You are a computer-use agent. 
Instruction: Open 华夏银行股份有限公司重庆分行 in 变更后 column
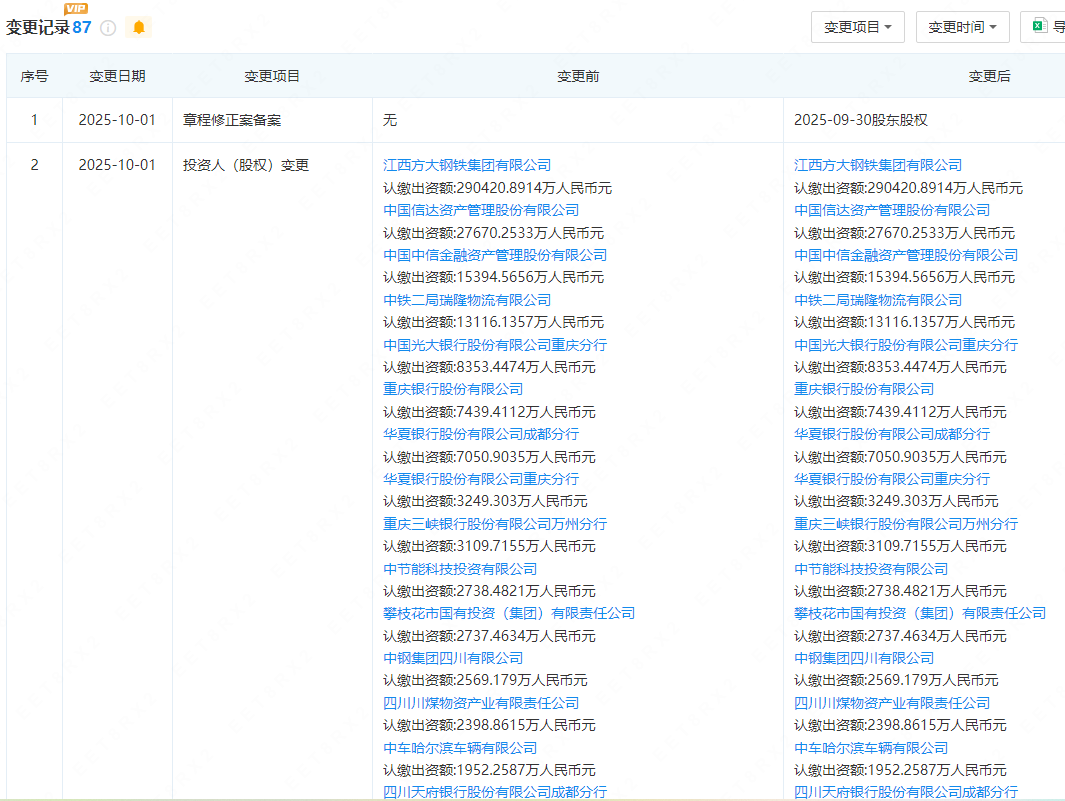[x=892, y=479]
